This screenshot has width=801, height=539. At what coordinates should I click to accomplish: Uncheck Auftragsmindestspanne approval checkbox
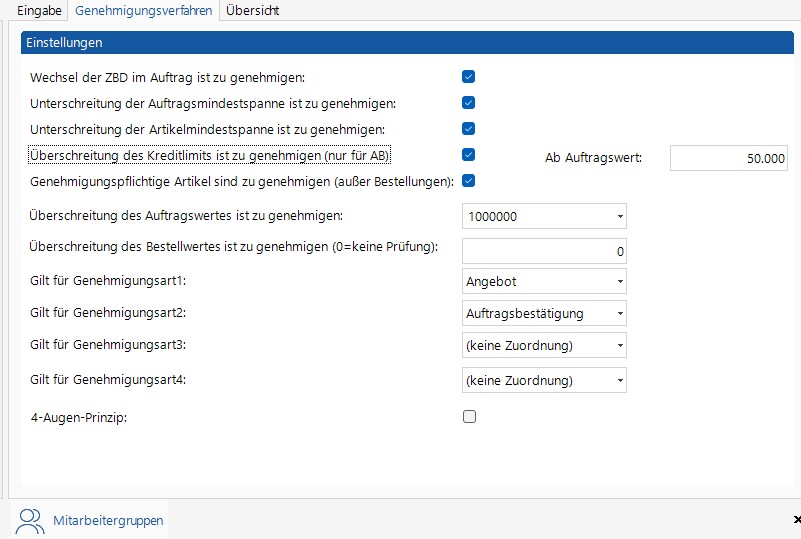click(x=468, y=102)
